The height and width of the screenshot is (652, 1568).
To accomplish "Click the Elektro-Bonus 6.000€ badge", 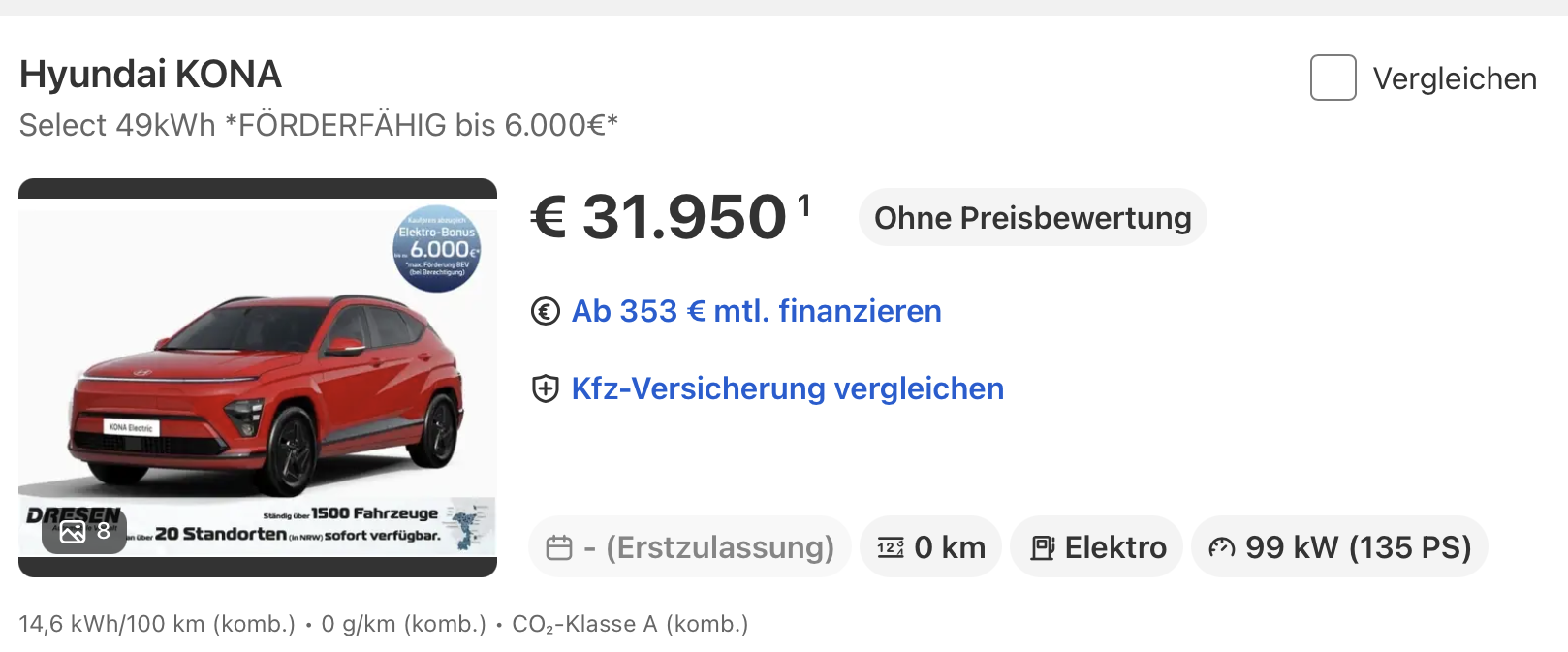I will point(437,248).
